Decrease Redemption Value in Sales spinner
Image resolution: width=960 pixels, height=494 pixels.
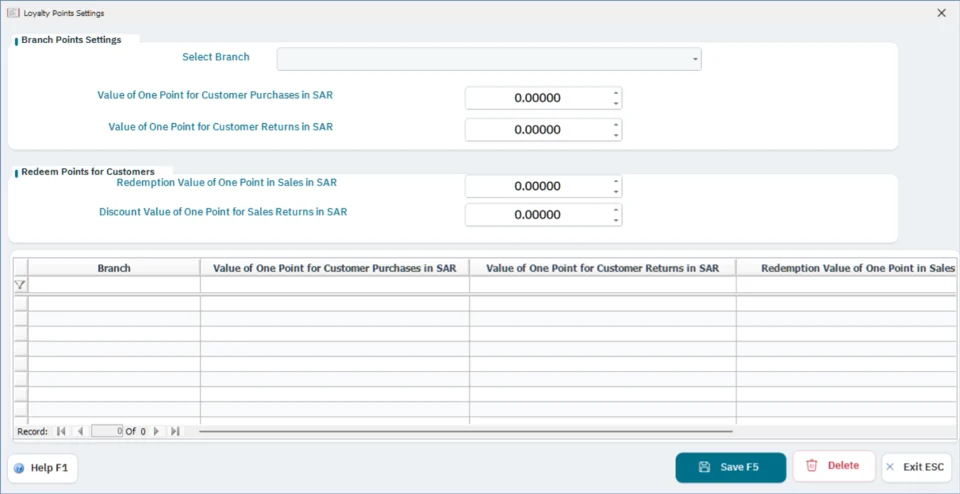616,192
